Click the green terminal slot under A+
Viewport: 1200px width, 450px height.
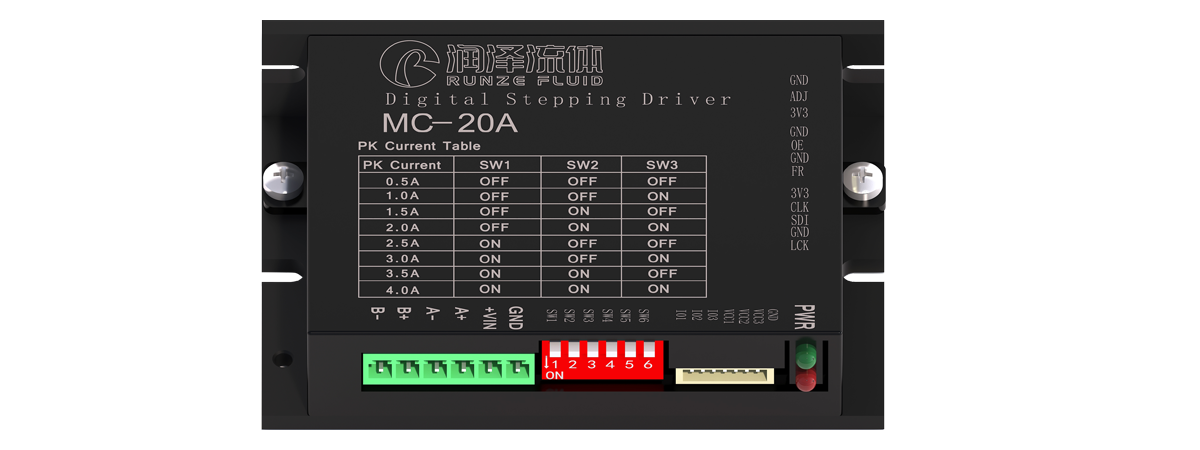coord(463,369)
